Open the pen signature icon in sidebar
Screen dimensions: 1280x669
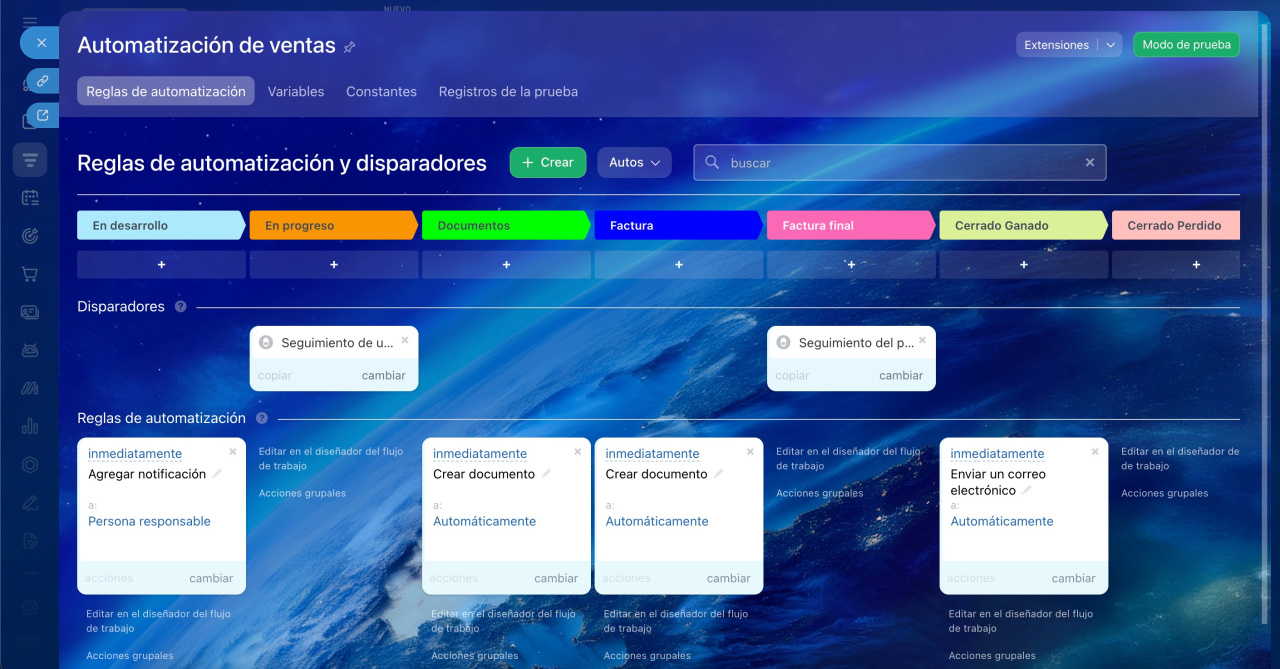point(30,502)
